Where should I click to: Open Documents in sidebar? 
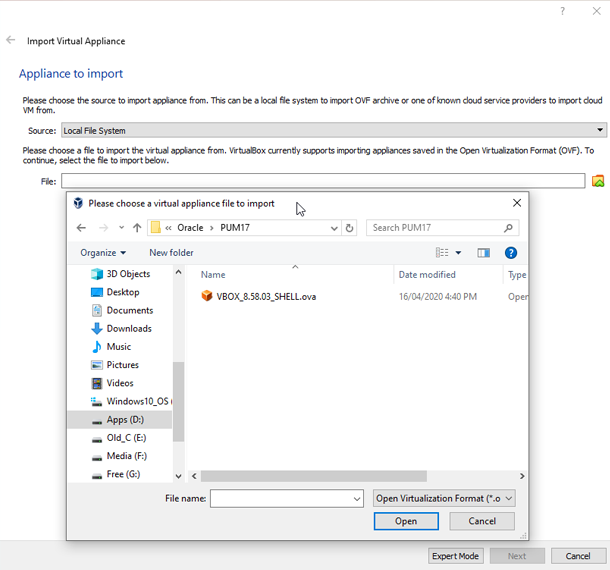130,310
